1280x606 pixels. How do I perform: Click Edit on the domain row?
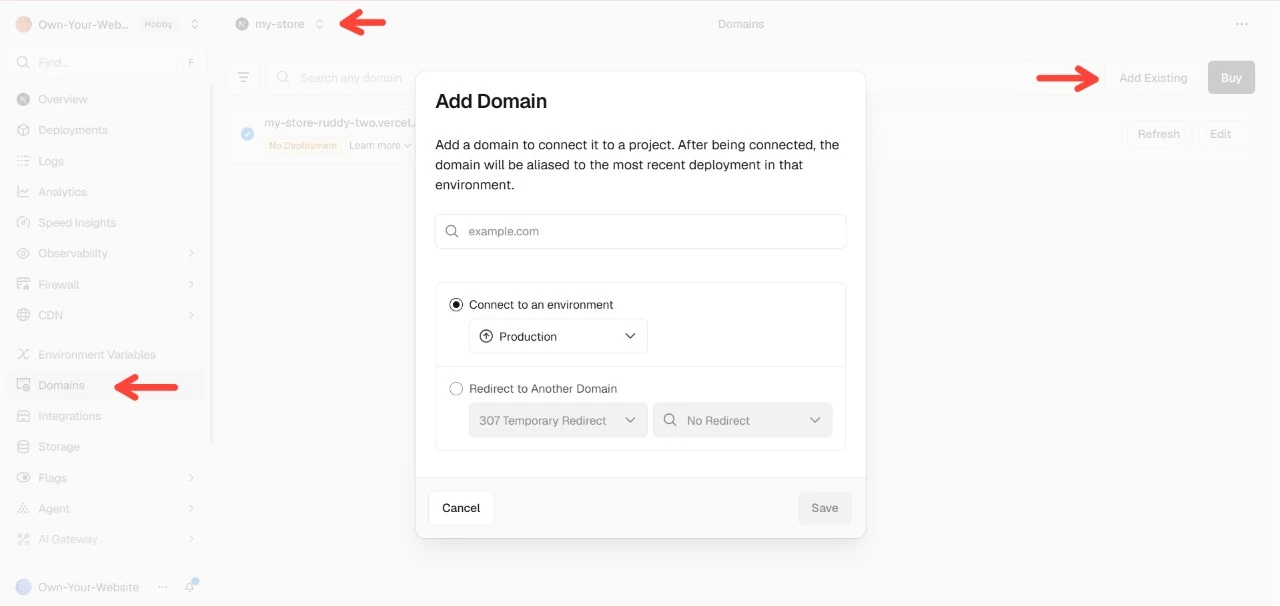[x=1221, y=134]
